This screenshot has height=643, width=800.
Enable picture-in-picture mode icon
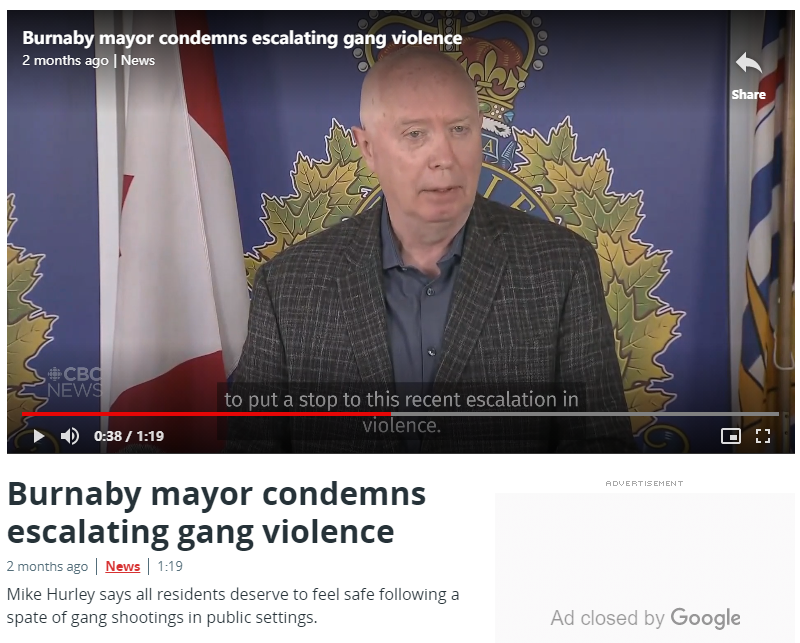point(731,436)
